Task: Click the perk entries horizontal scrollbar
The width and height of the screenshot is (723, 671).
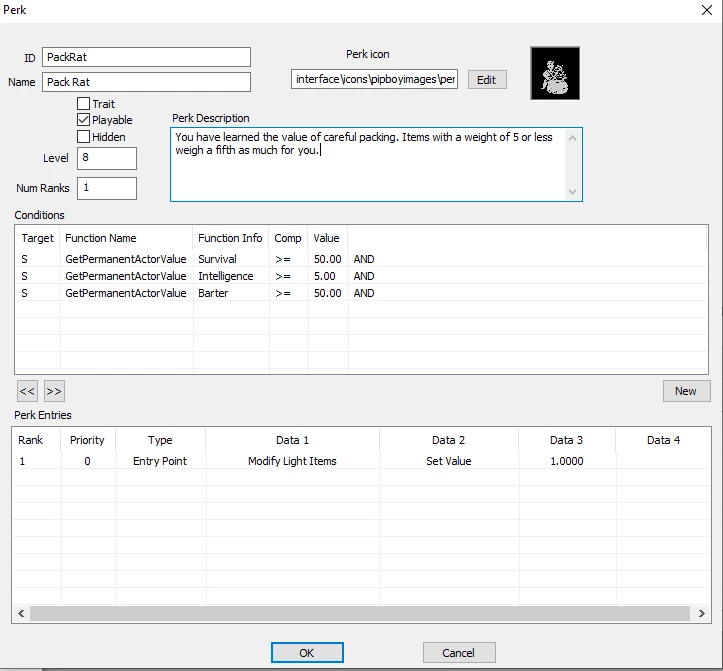Action: [x=360, y=613]
